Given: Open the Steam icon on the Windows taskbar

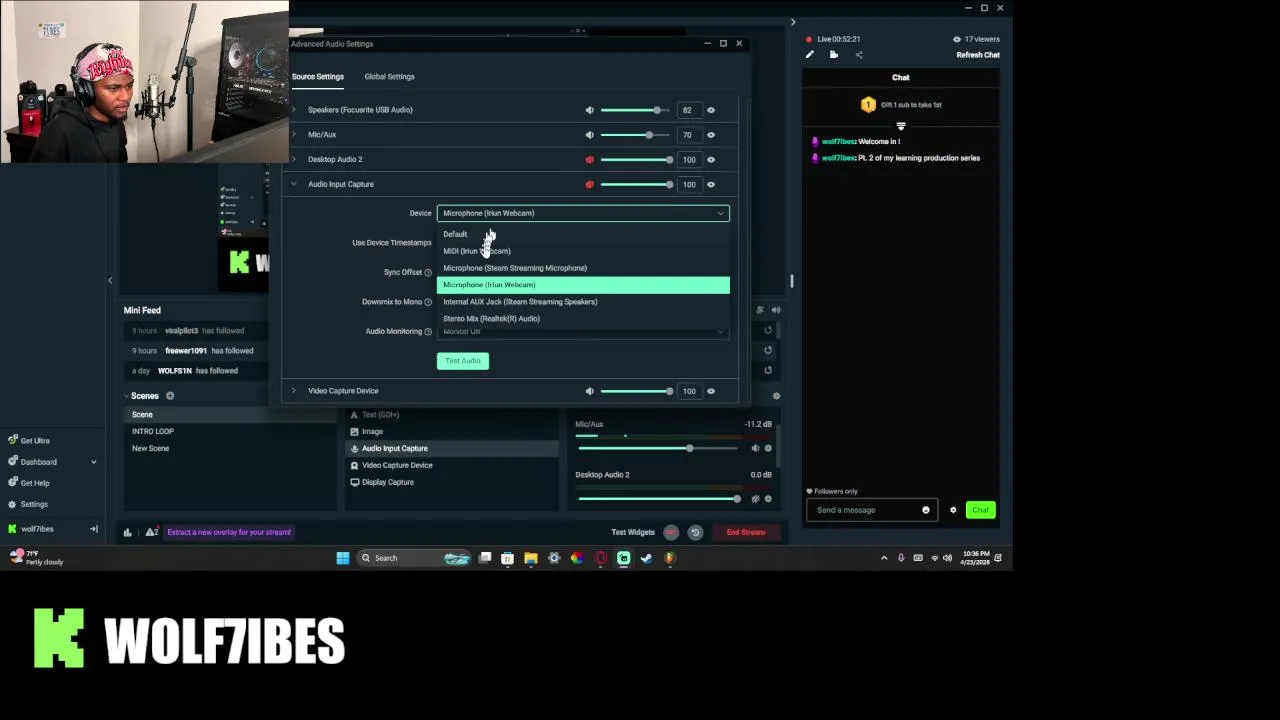Looking at the screenshot, I should pyautogui.click(x=646, y=558).
